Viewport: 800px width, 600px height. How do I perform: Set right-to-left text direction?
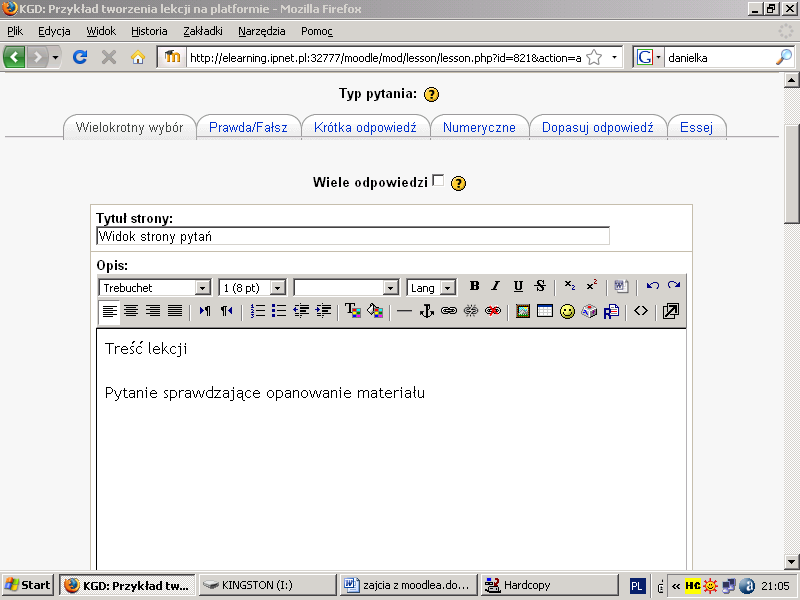[227, 311]
